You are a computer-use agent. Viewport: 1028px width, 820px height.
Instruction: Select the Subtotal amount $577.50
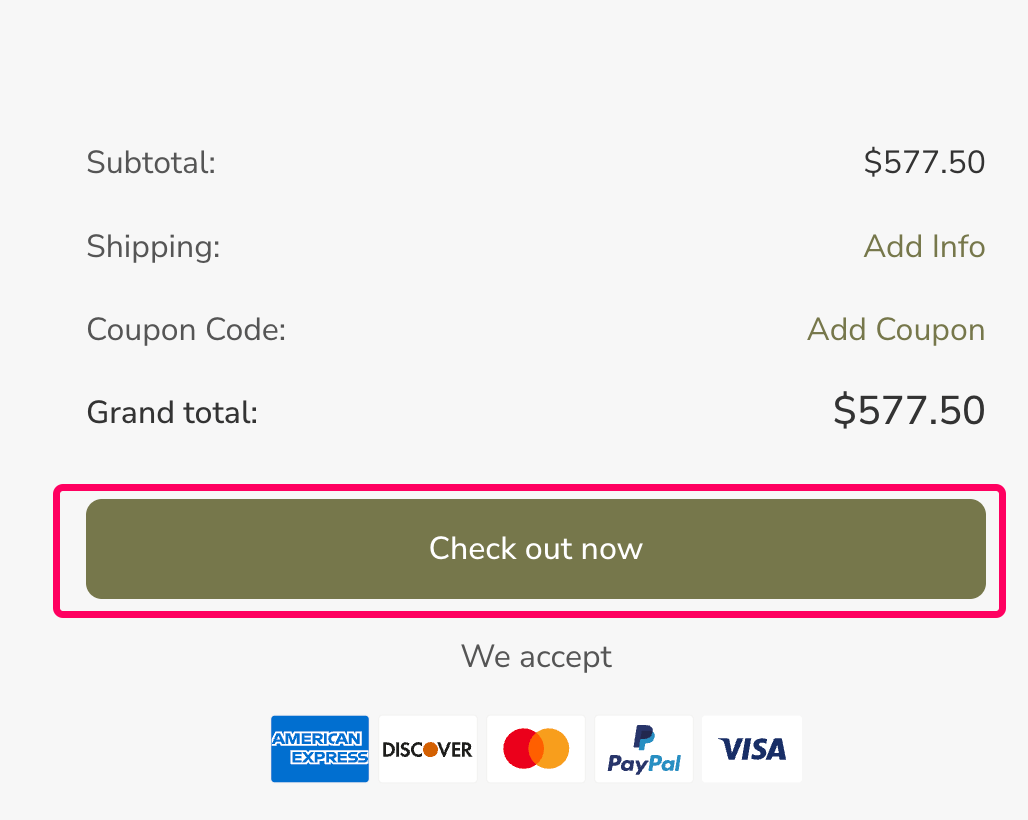924,163
